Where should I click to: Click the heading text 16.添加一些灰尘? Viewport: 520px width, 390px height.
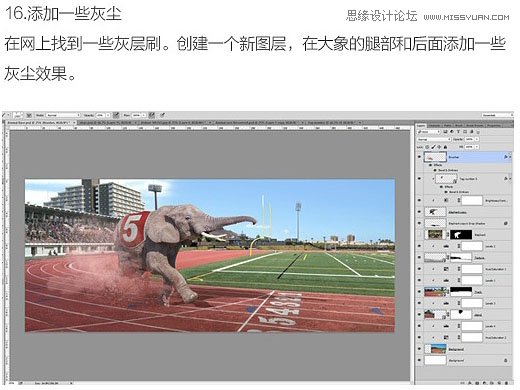point(63,14)
